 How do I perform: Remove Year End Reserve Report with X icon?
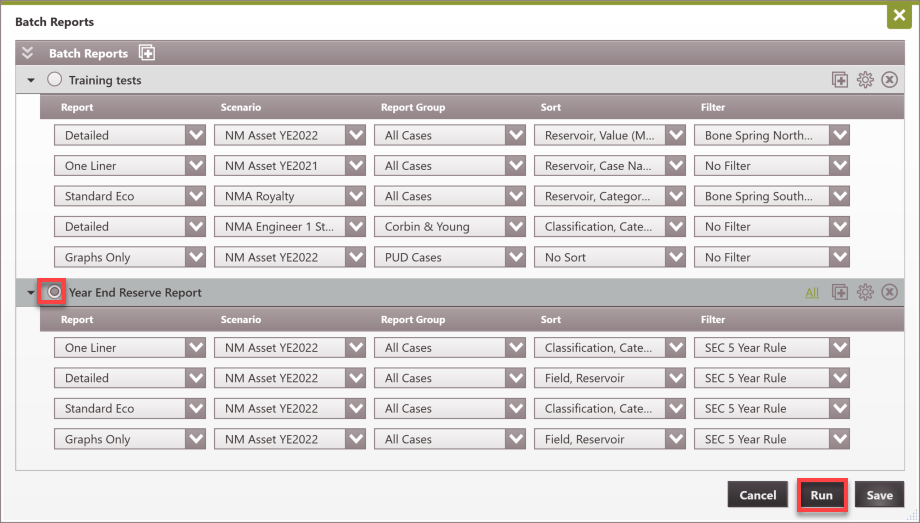pyautogui.click(x=889, y=292)
